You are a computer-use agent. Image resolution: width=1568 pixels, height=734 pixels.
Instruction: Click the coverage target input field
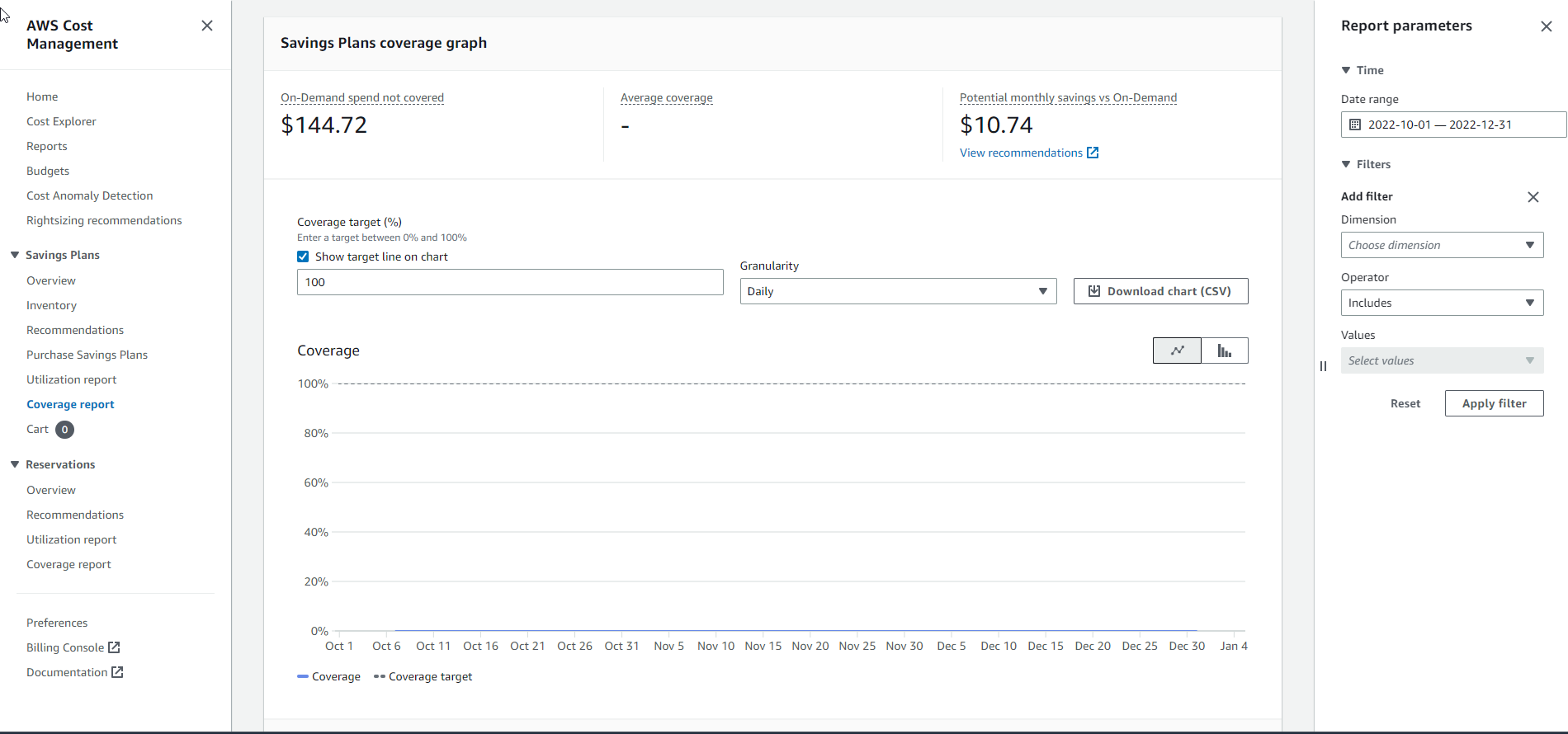pyautogui.click(x=510, y=282)
